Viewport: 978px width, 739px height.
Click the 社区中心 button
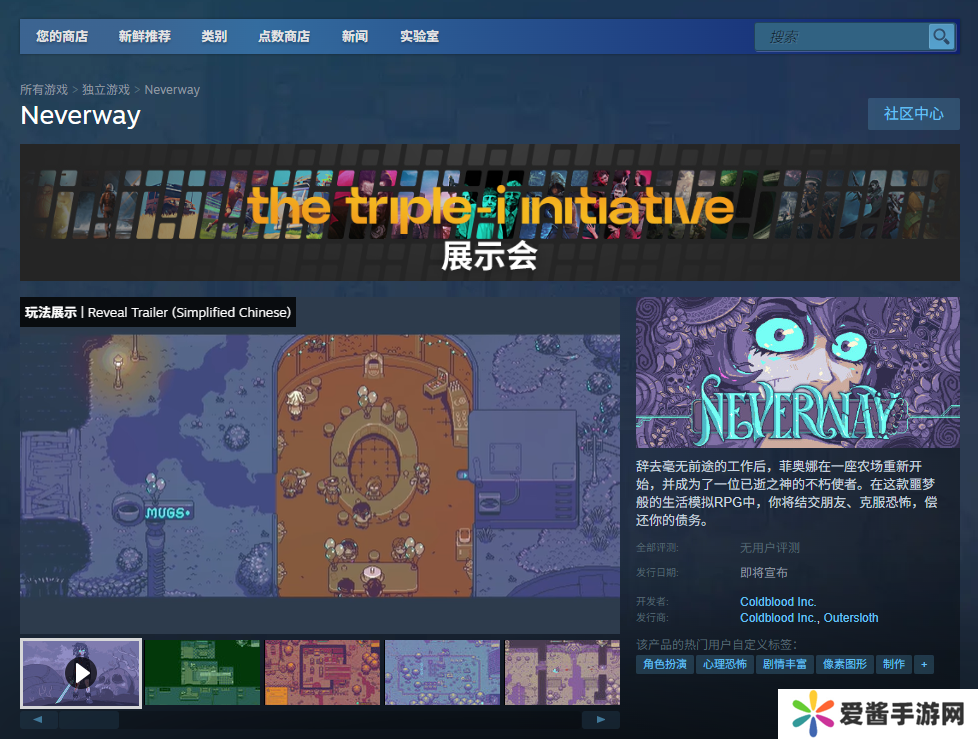coord(913,114)
